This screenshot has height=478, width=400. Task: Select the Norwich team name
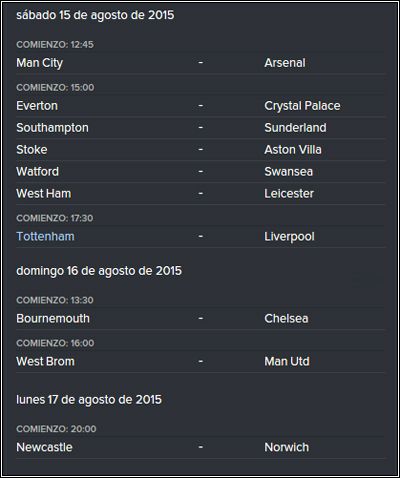(286, 447)
